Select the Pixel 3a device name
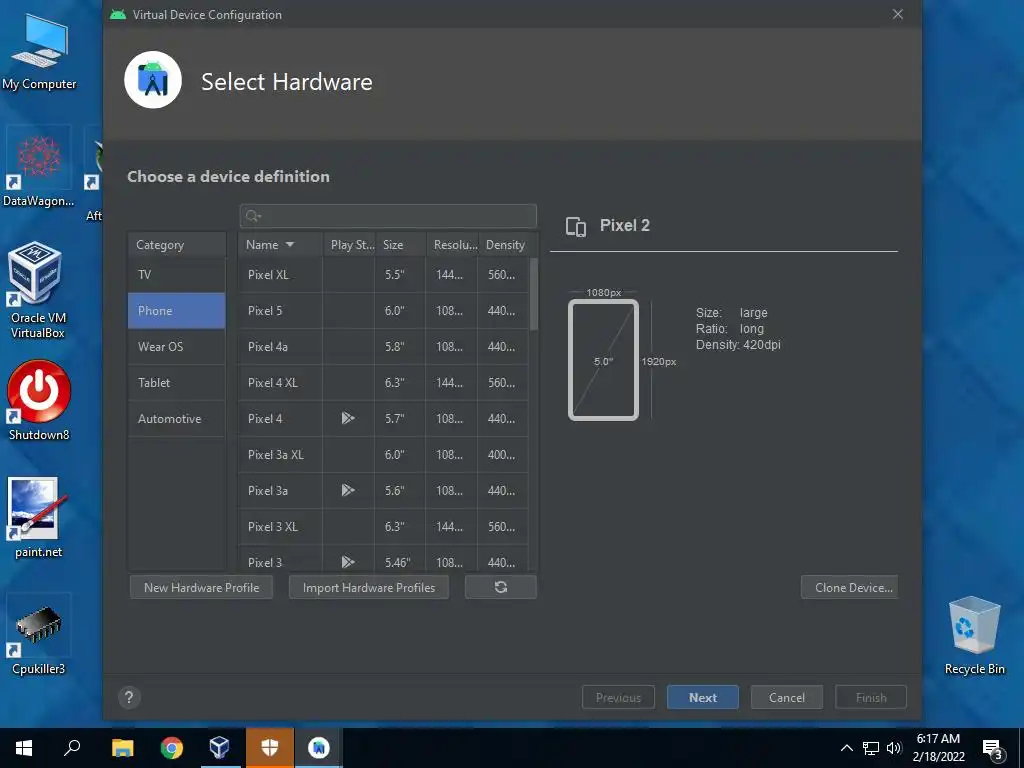The width and height of the screenshot is (1024, 768). coord(268,490)
